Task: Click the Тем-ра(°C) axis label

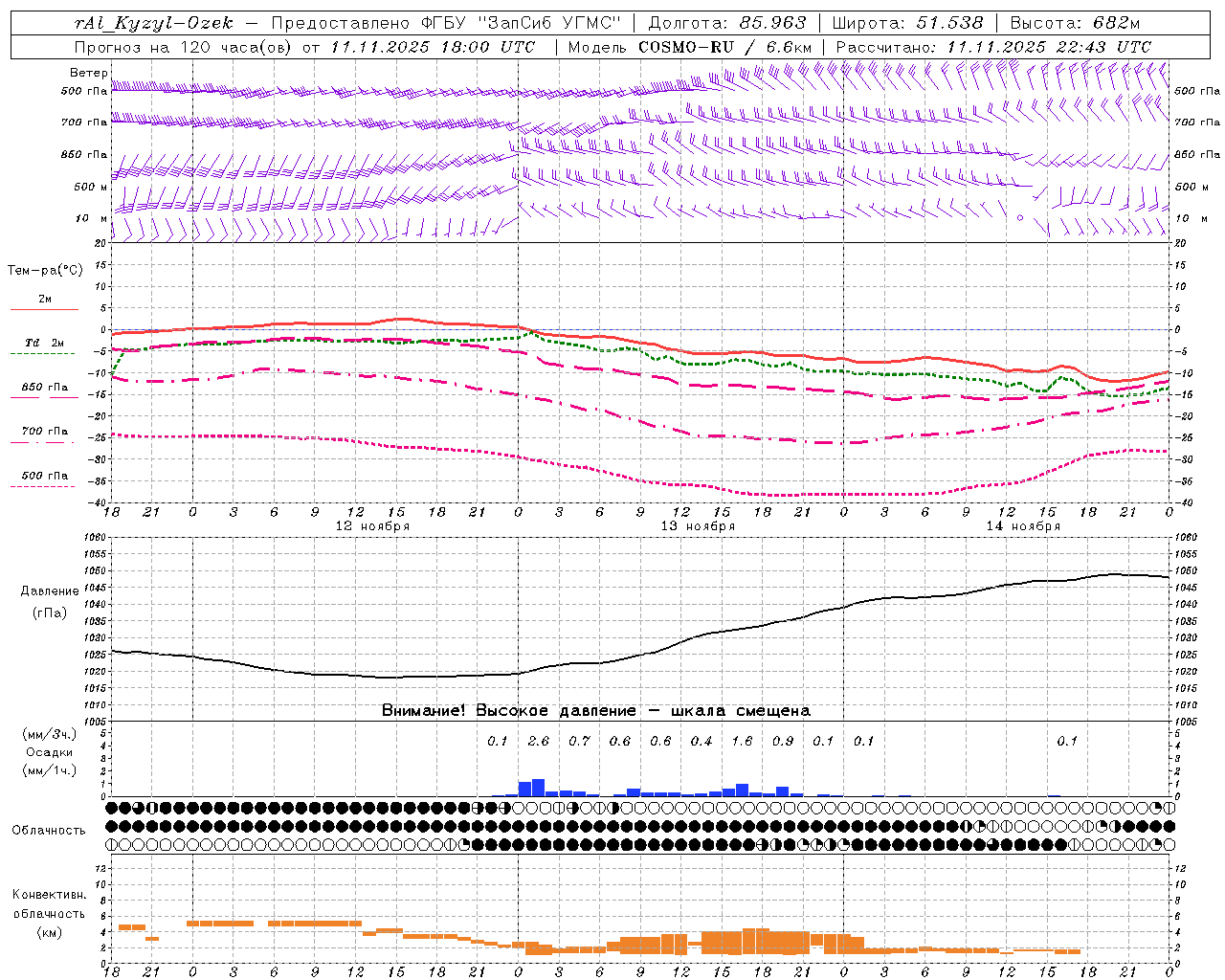Action: 45,271
